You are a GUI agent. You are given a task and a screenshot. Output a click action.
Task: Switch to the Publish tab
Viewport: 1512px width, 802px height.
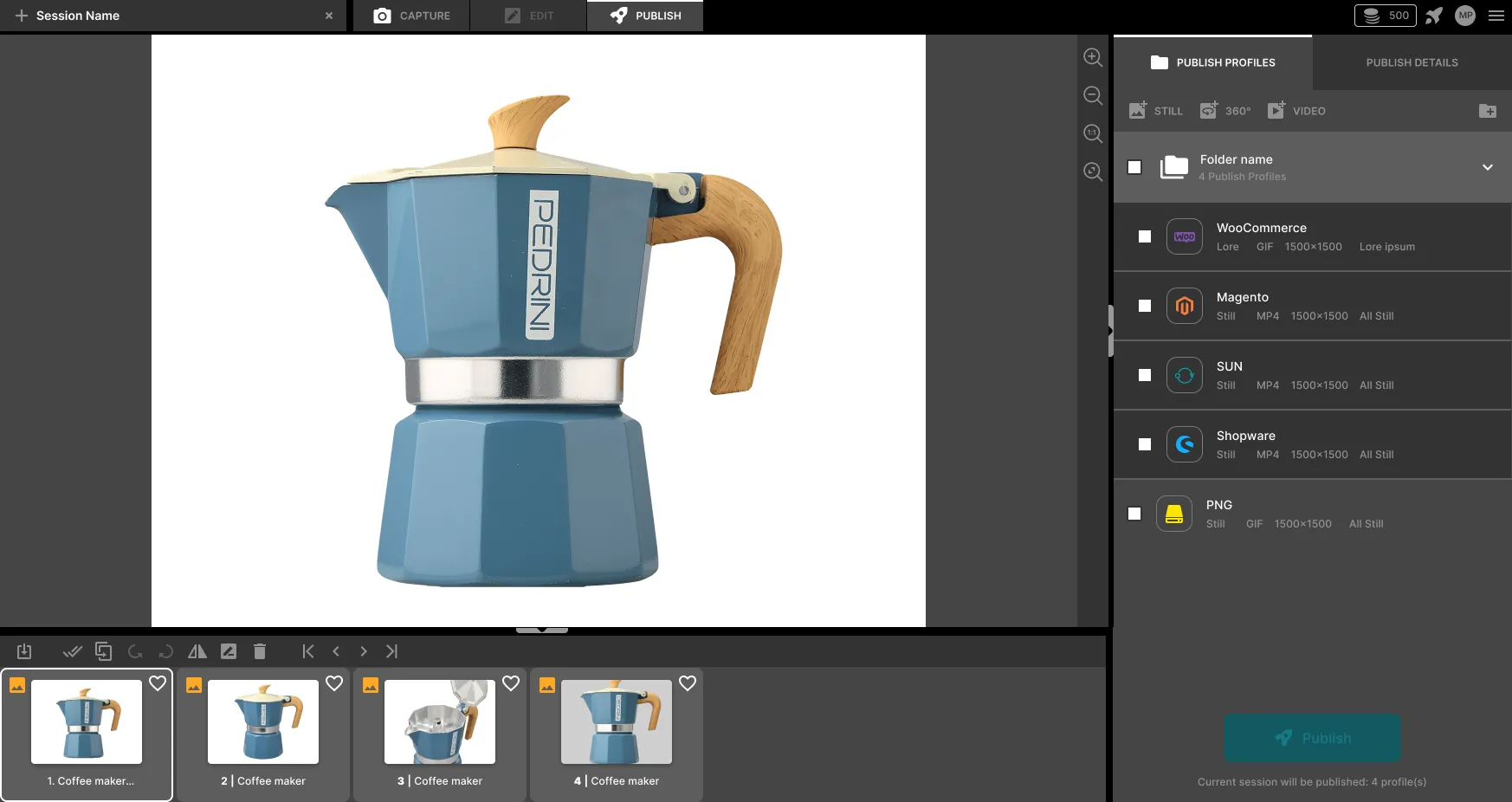[x=645, y=16]
